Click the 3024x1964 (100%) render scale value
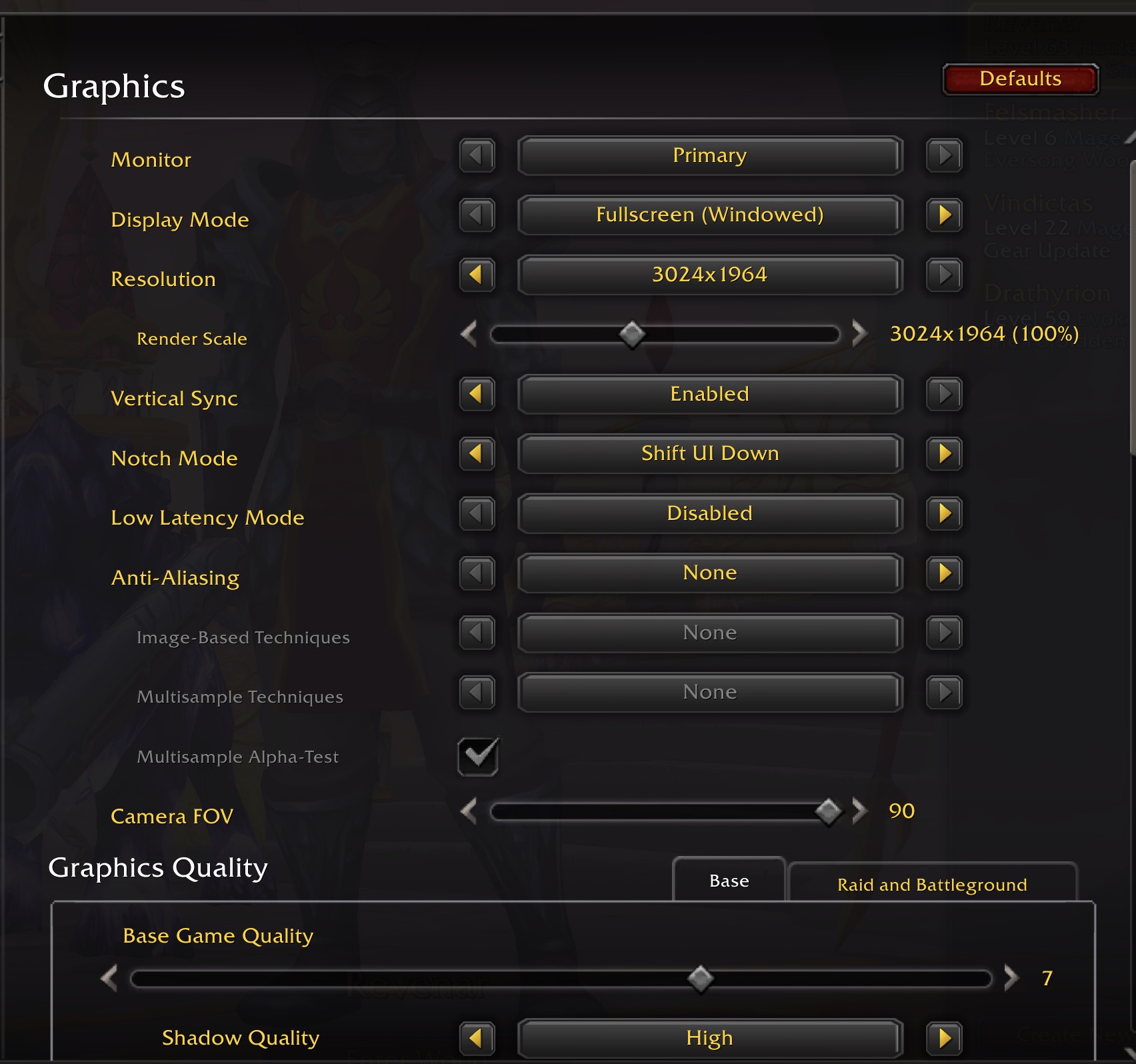 pos(984,334)
